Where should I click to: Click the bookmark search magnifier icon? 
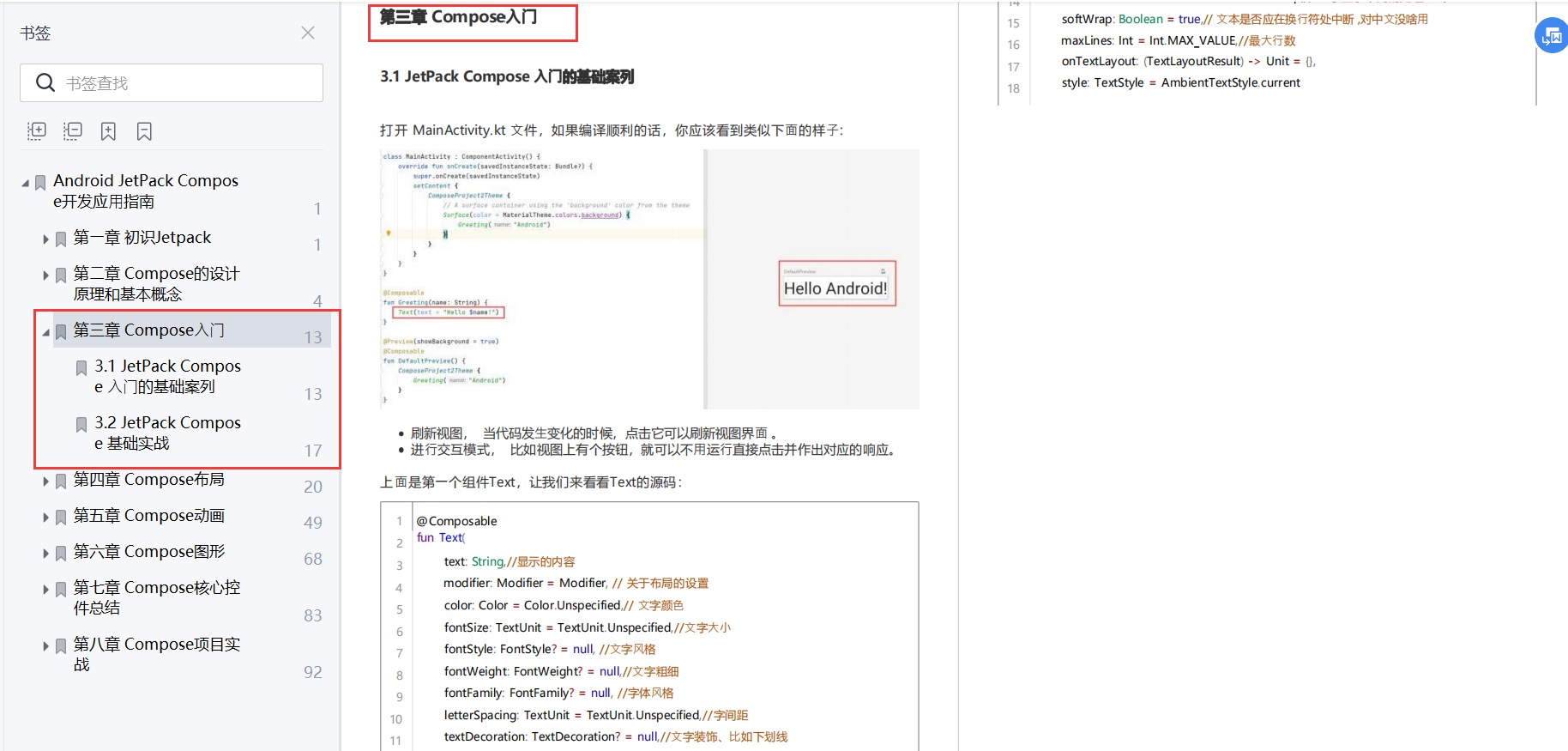click(45, 82)
